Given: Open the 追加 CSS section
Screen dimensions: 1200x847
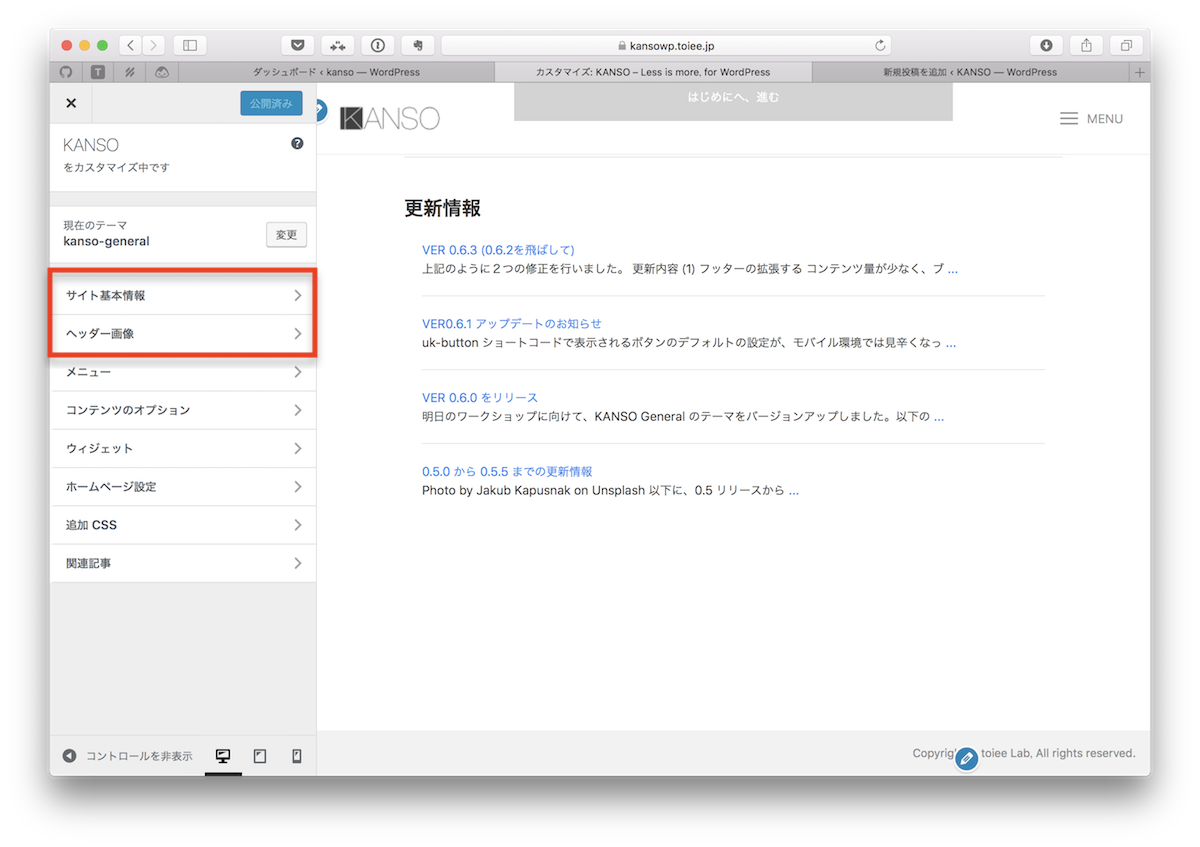Looking at the screenshot, I should tap(183, 525).
